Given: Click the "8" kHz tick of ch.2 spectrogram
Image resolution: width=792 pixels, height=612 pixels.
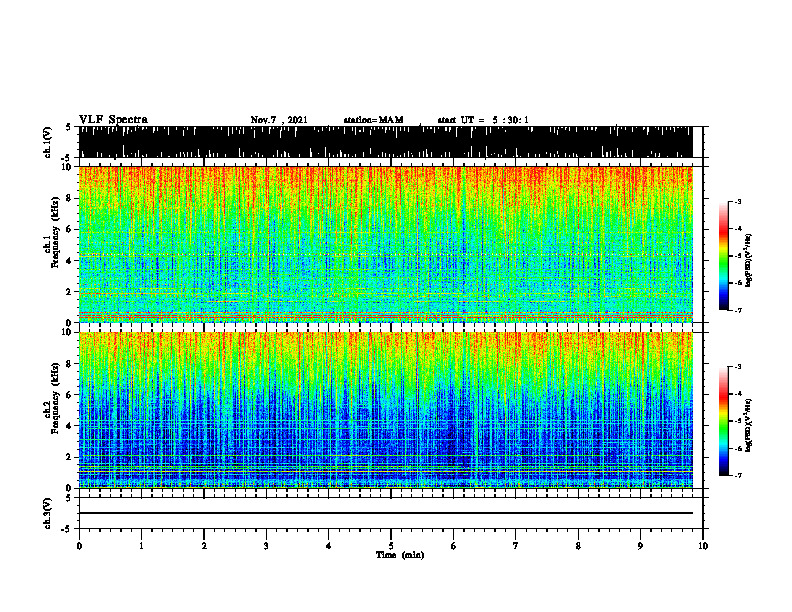Looking at the screenshot, I should pyautogui.click(x=70, y=364).
